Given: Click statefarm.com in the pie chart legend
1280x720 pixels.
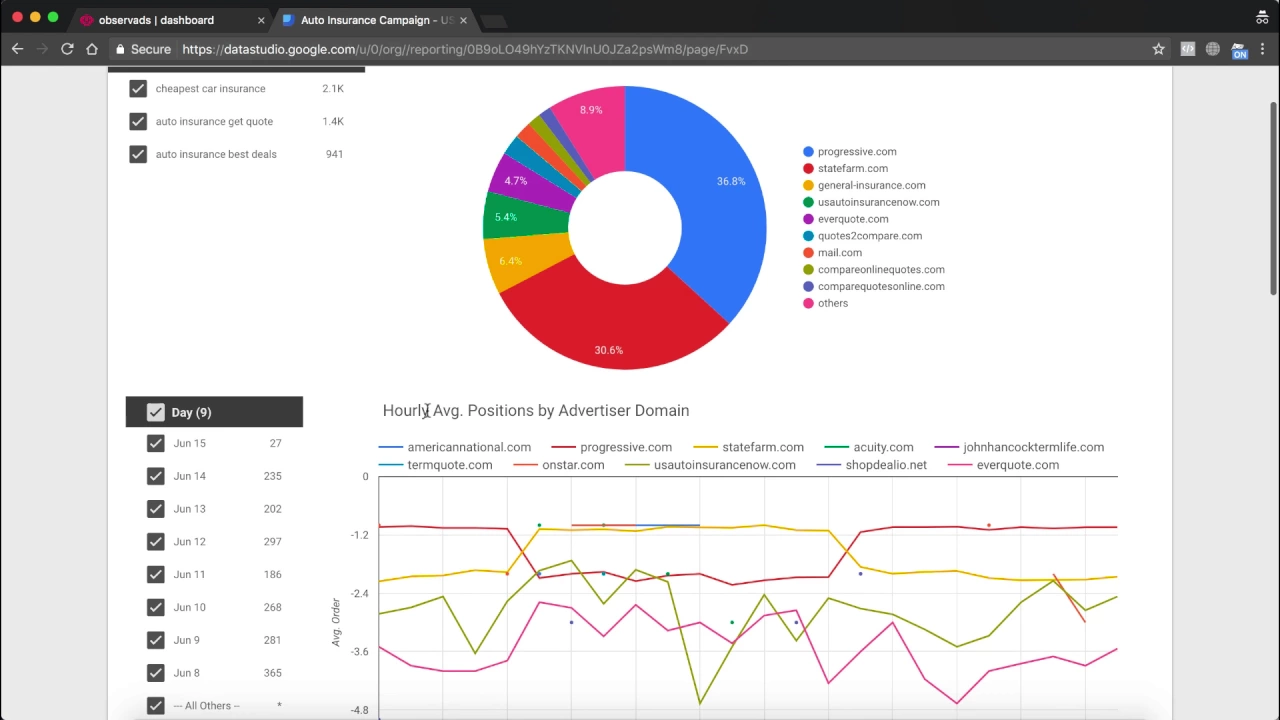Looking at the screenshot, I should click(x=853, y=169).
